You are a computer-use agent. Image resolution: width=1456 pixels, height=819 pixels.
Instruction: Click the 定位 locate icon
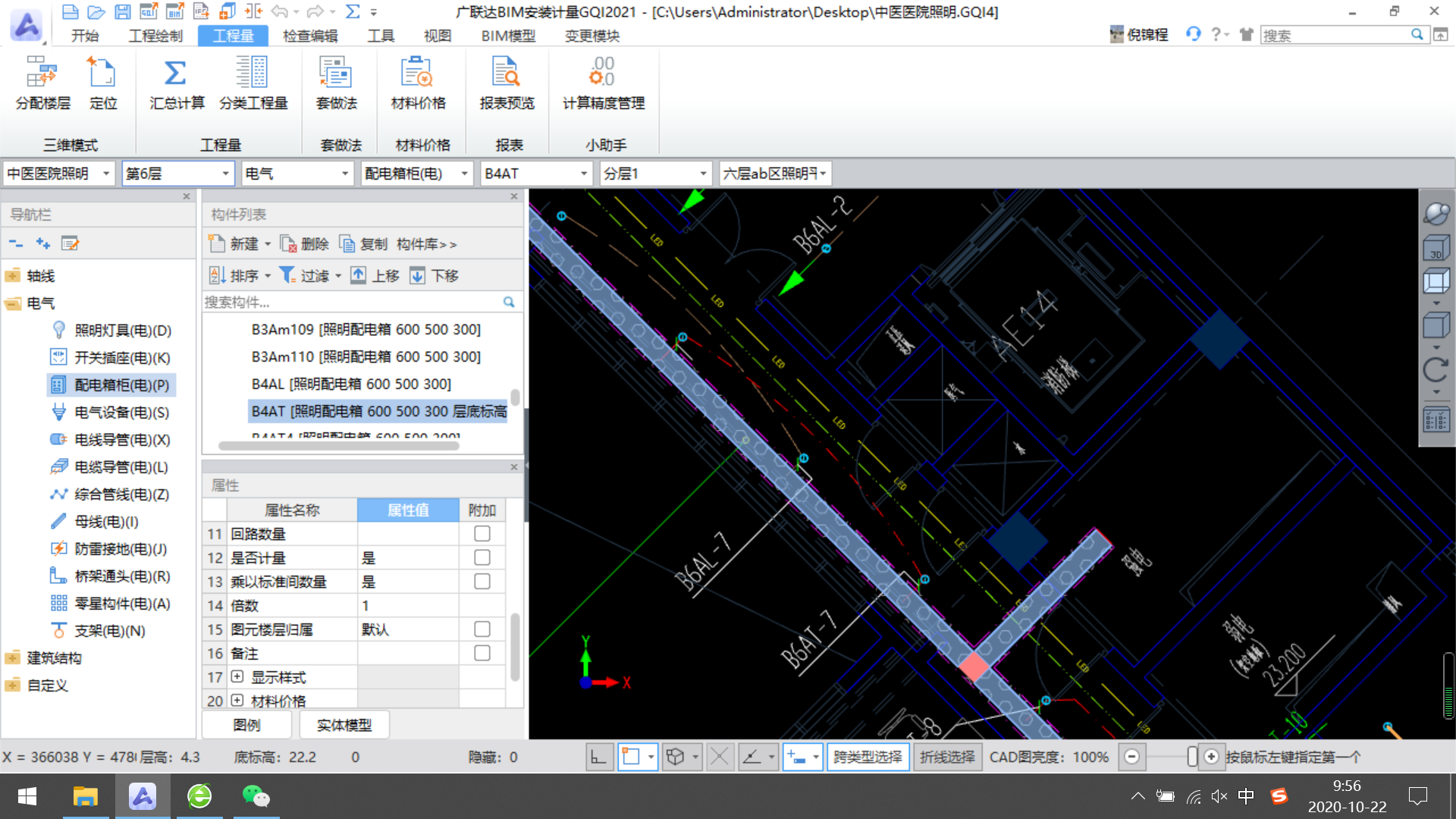(x=102, y=83)
